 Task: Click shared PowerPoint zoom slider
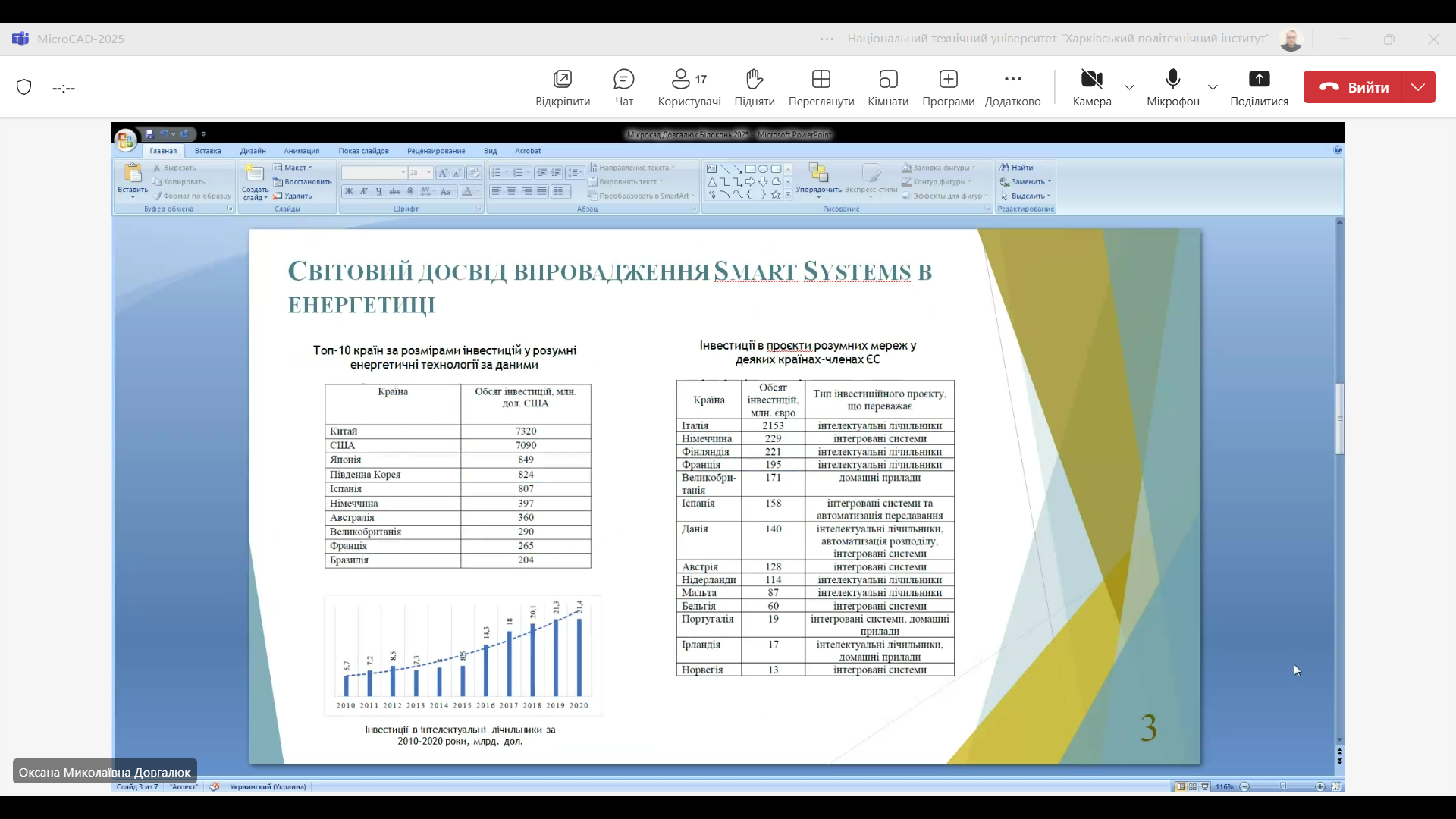tap(1283, 786)
